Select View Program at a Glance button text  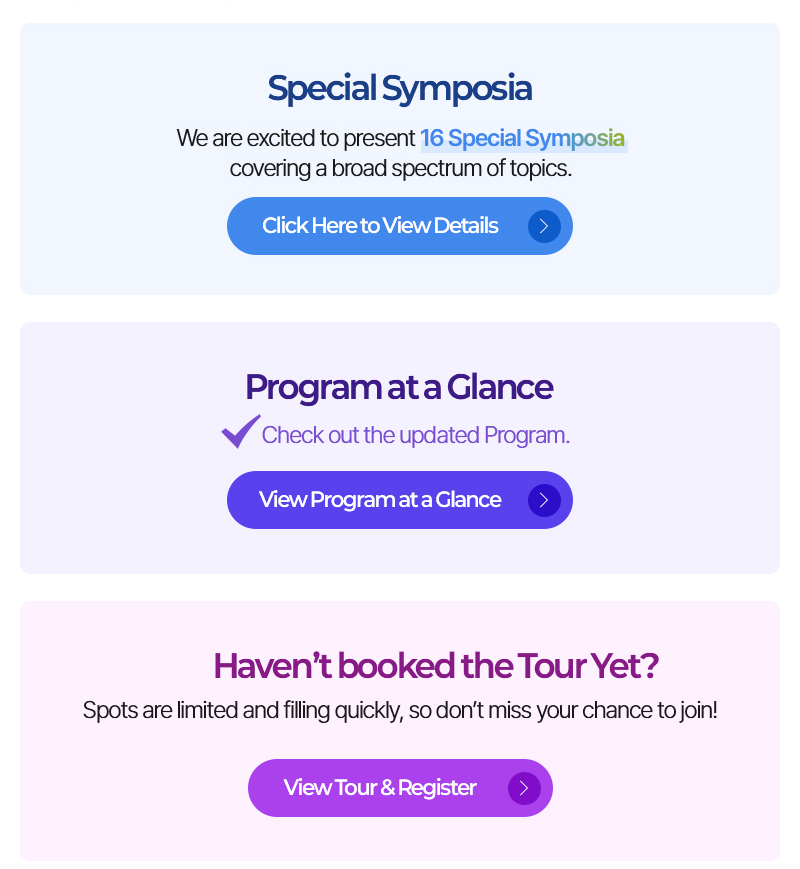pos(380,500)
